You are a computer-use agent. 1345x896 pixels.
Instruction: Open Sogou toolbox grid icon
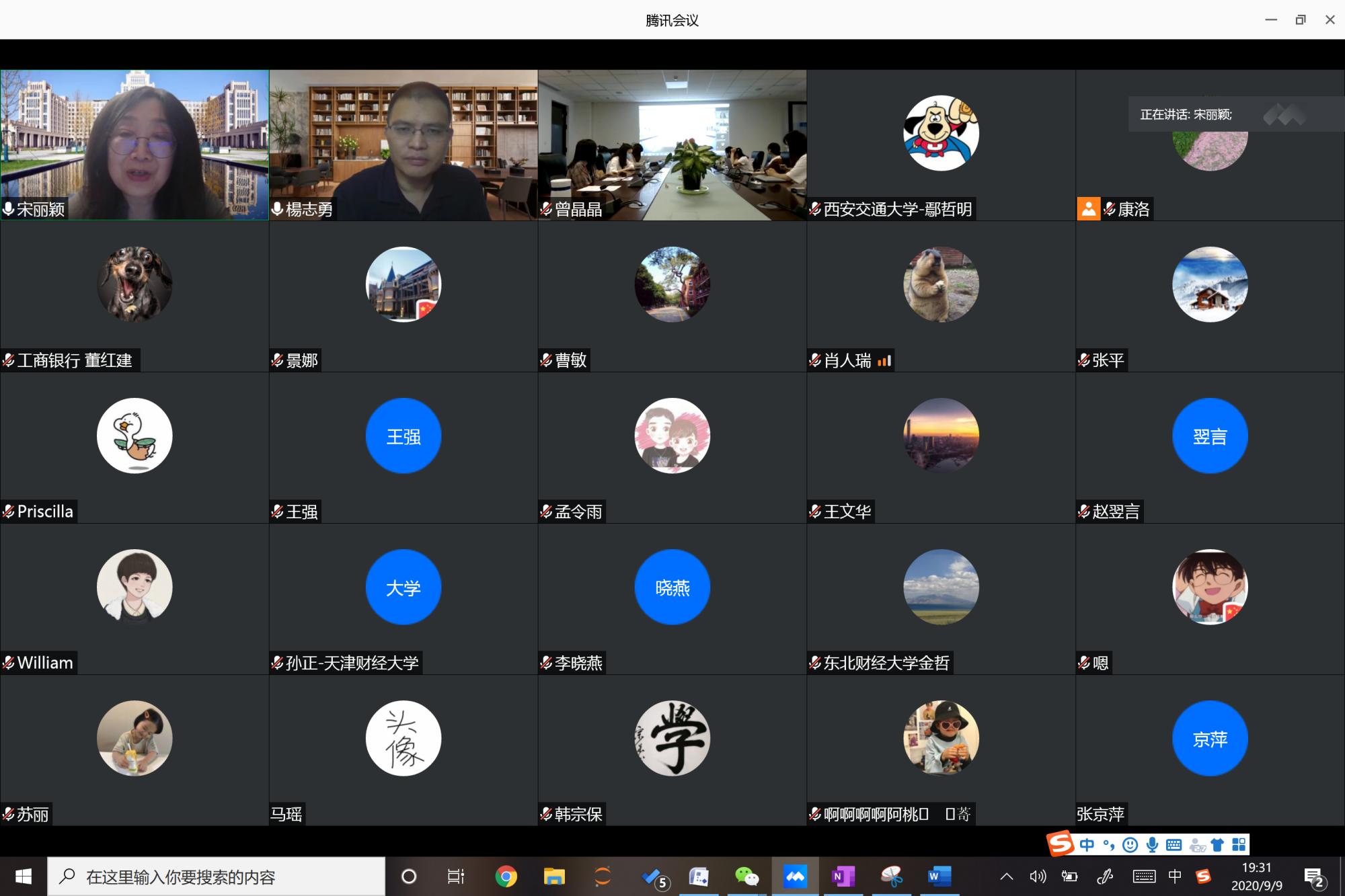[x=1239, y=845]
